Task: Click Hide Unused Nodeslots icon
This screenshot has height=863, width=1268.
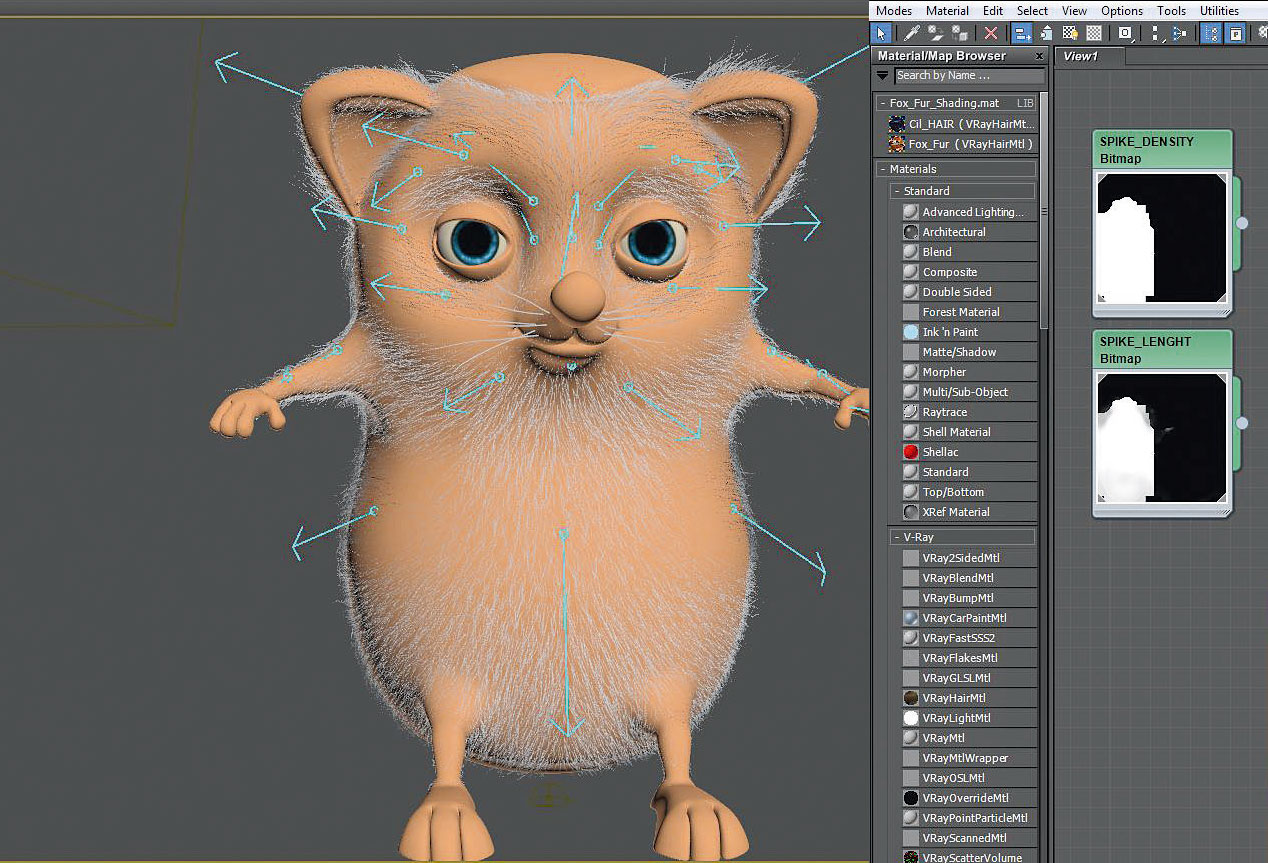Action: [1046, 33]
